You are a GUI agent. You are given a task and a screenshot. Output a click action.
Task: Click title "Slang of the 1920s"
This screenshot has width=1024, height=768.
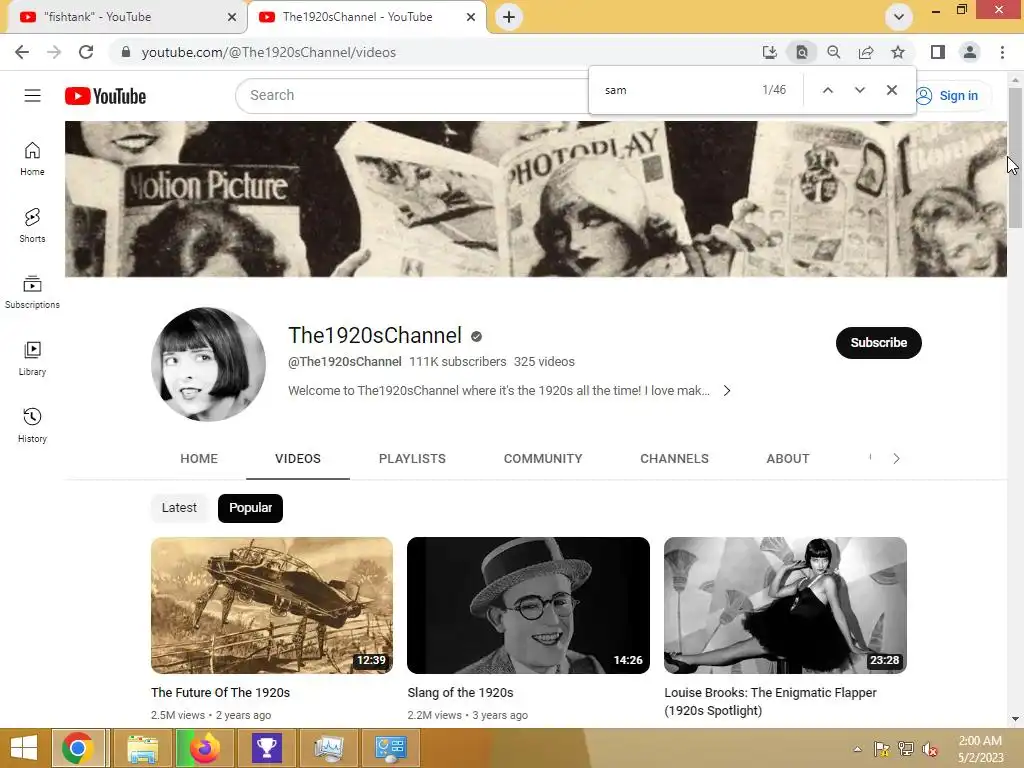click(x=460, y=692)
